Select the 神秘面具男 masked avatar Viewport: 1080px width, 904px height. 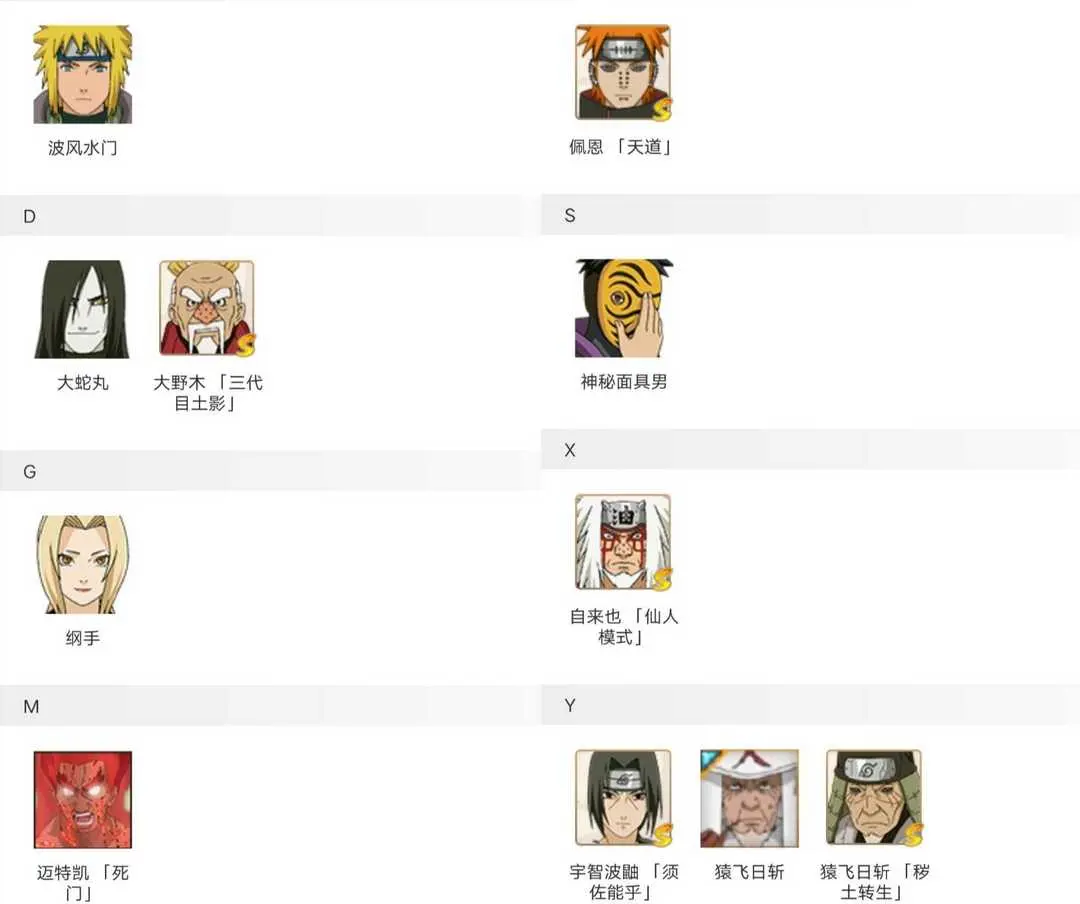pyautogui.click(x=623, y=308)
